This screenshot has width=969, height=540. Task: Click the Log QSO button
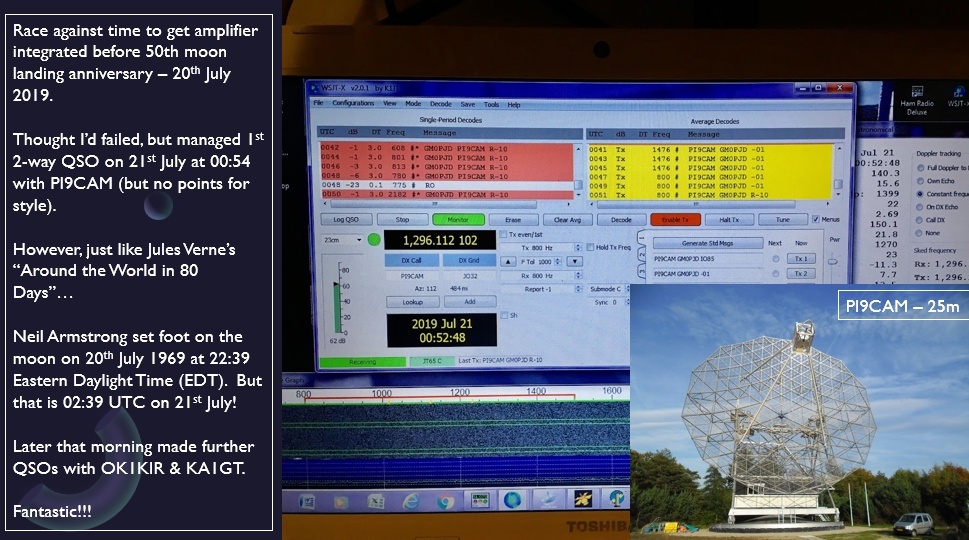pos(346,219)
